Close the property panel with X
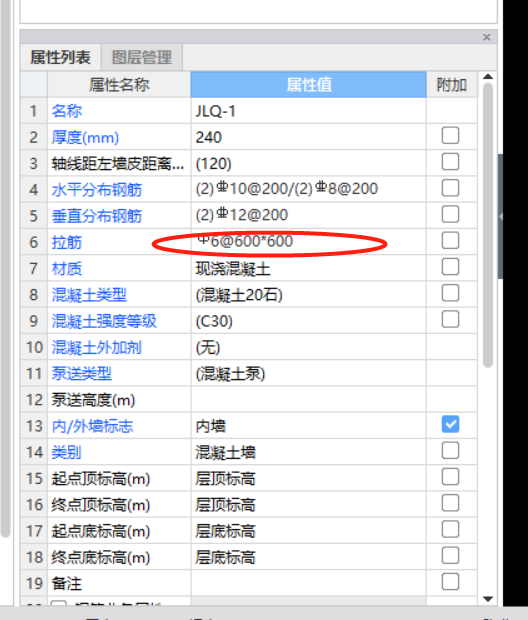The width and height of the screenshot is (528, 620). coord(486,37)
